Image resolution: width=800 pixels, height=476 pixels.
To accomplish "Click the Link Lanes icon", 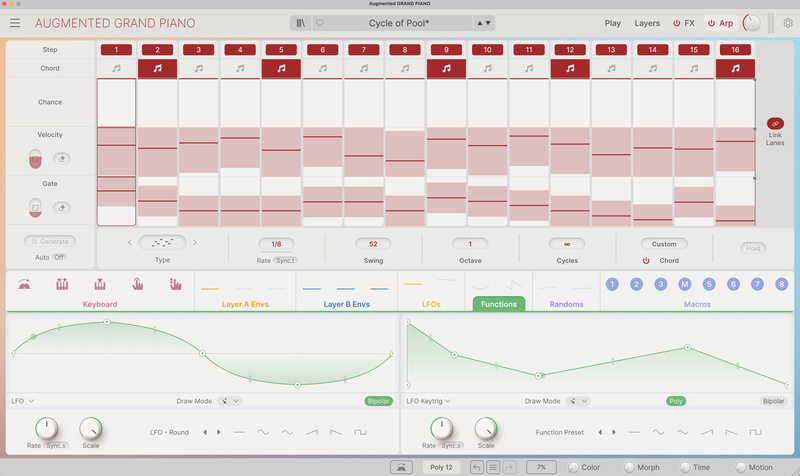I will pos(775,123).
